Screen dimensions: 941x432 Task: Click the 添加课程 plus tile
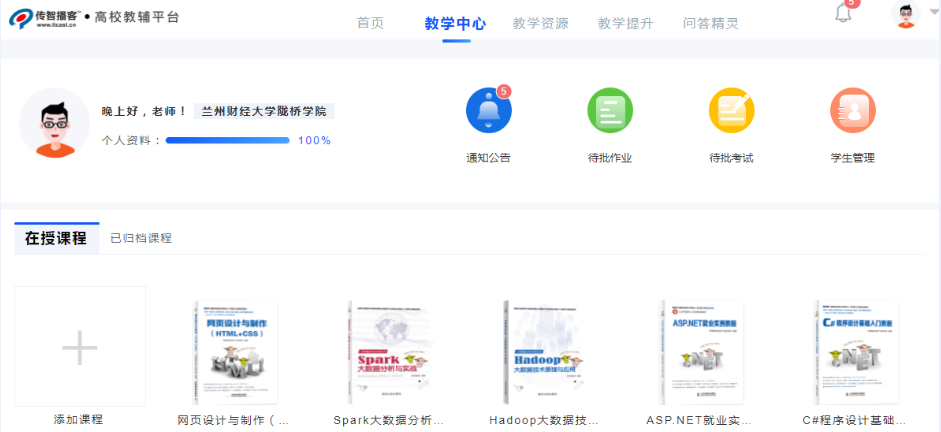click(80, 347)
